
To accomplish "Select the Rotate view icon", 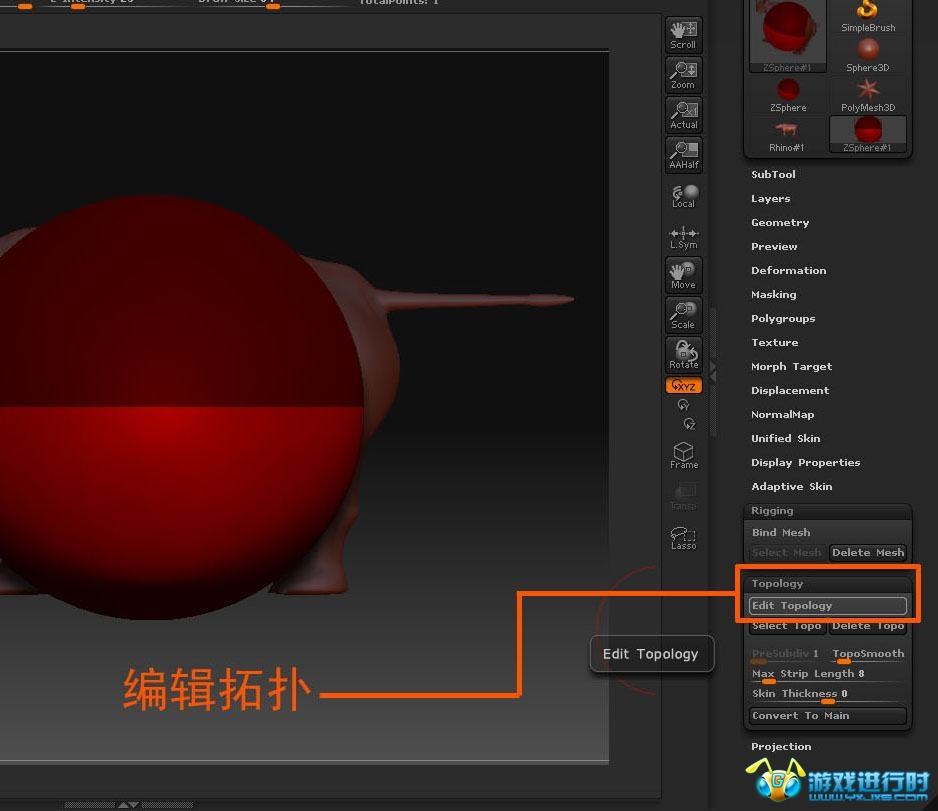I will [684, 355].
